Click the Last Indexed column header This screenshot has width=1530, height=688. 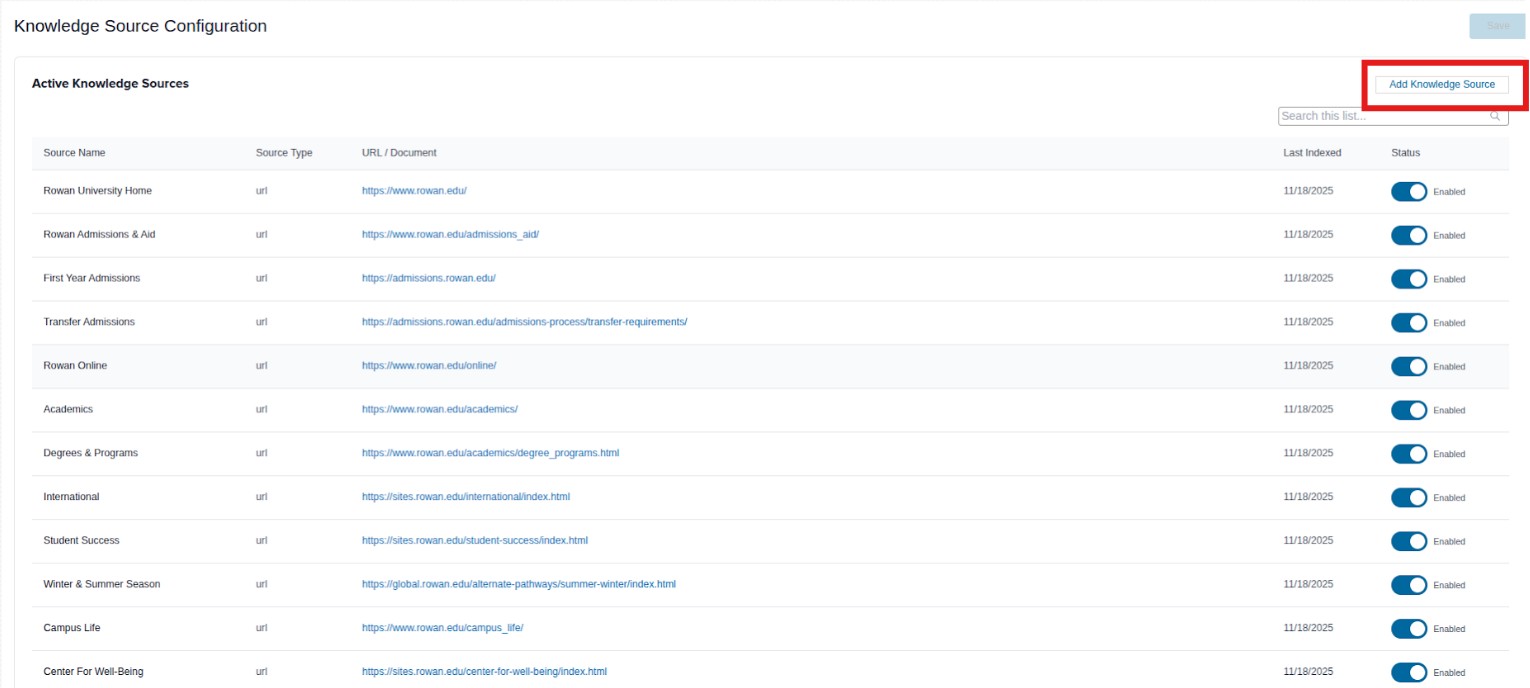(1311, 153)
